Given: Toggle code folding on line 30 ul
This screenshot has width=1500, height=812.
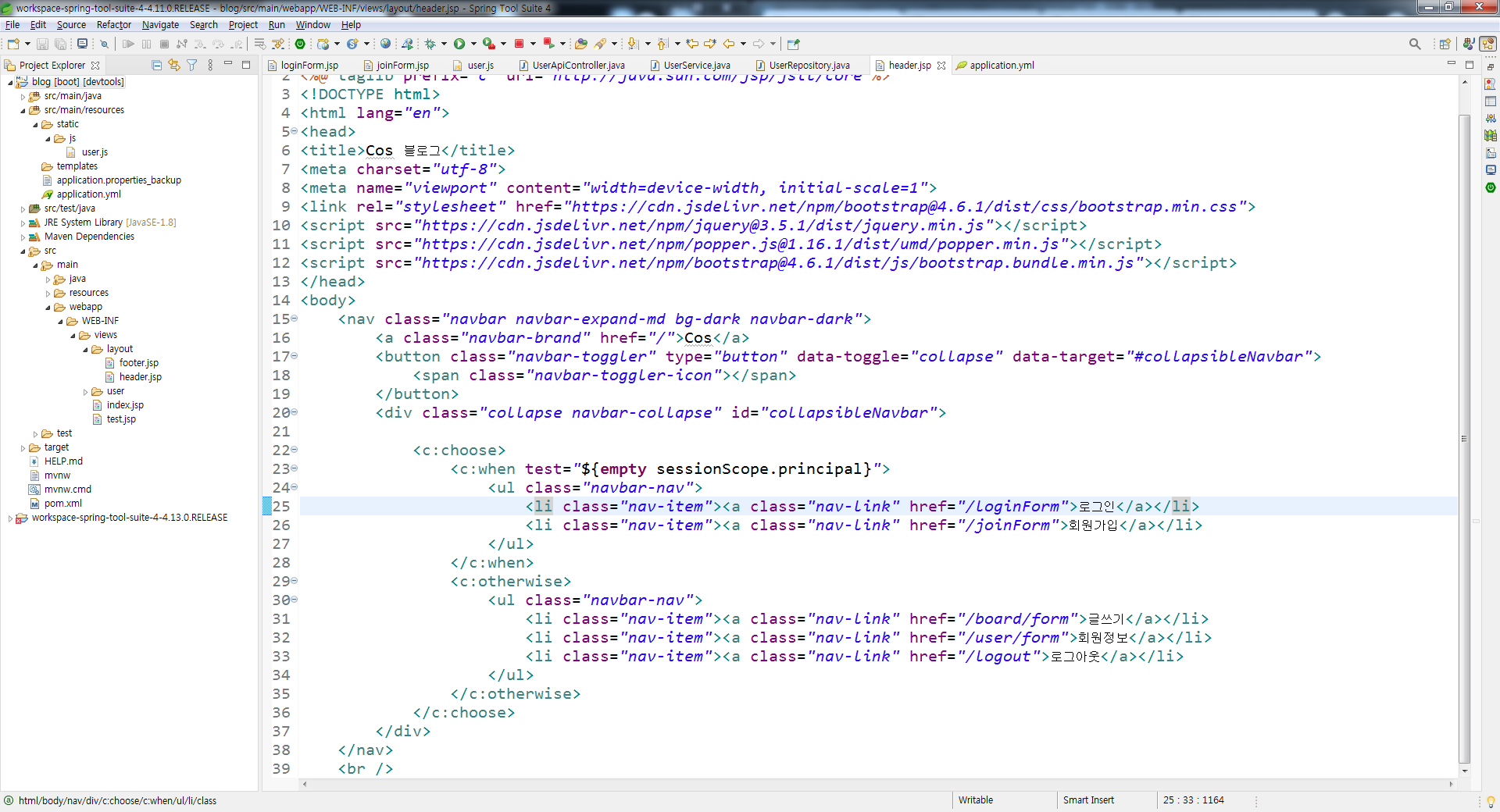Looking at the screenshot, I should point(295,600).
